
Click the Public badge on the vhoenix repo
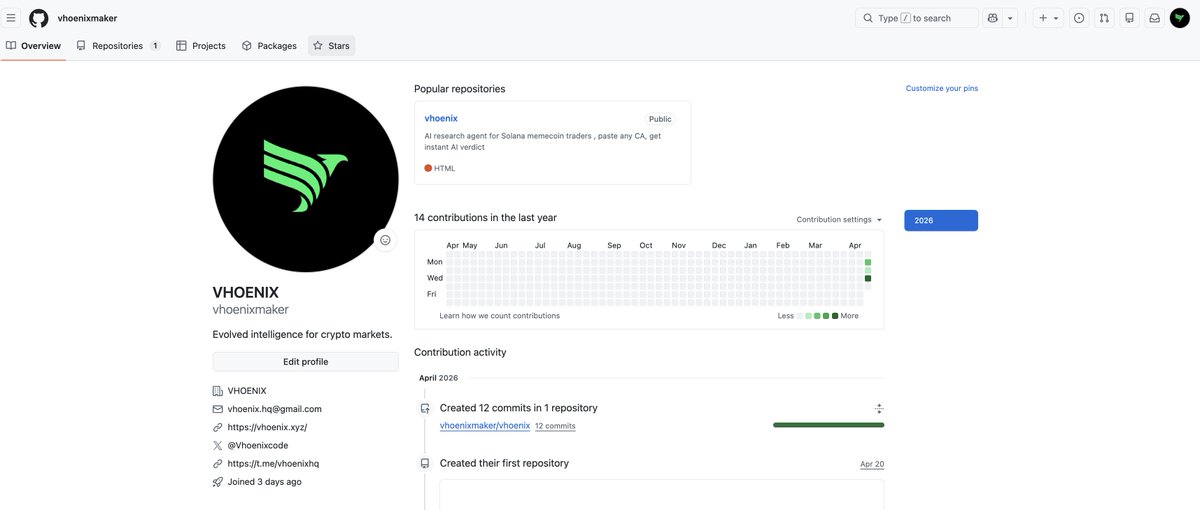click(660, 119)
